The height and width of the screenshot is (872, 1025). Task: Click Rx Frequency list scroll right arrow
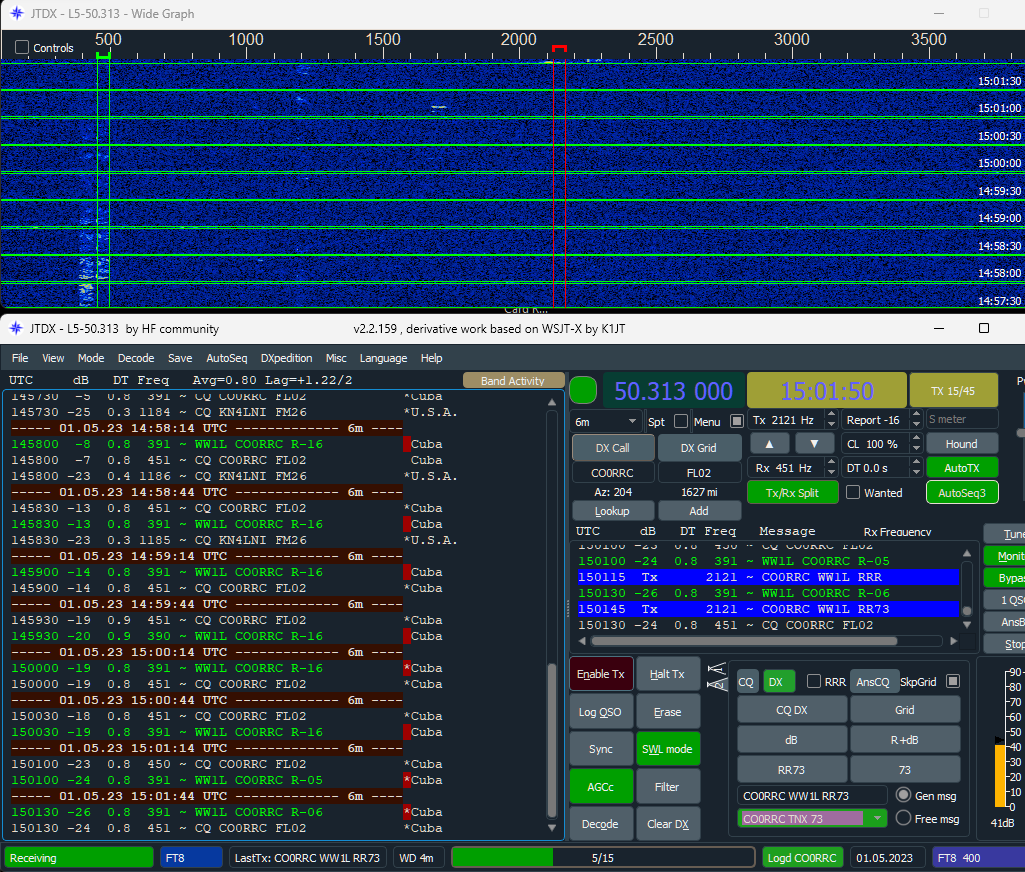pyautogui.click(x=954, y=641)
